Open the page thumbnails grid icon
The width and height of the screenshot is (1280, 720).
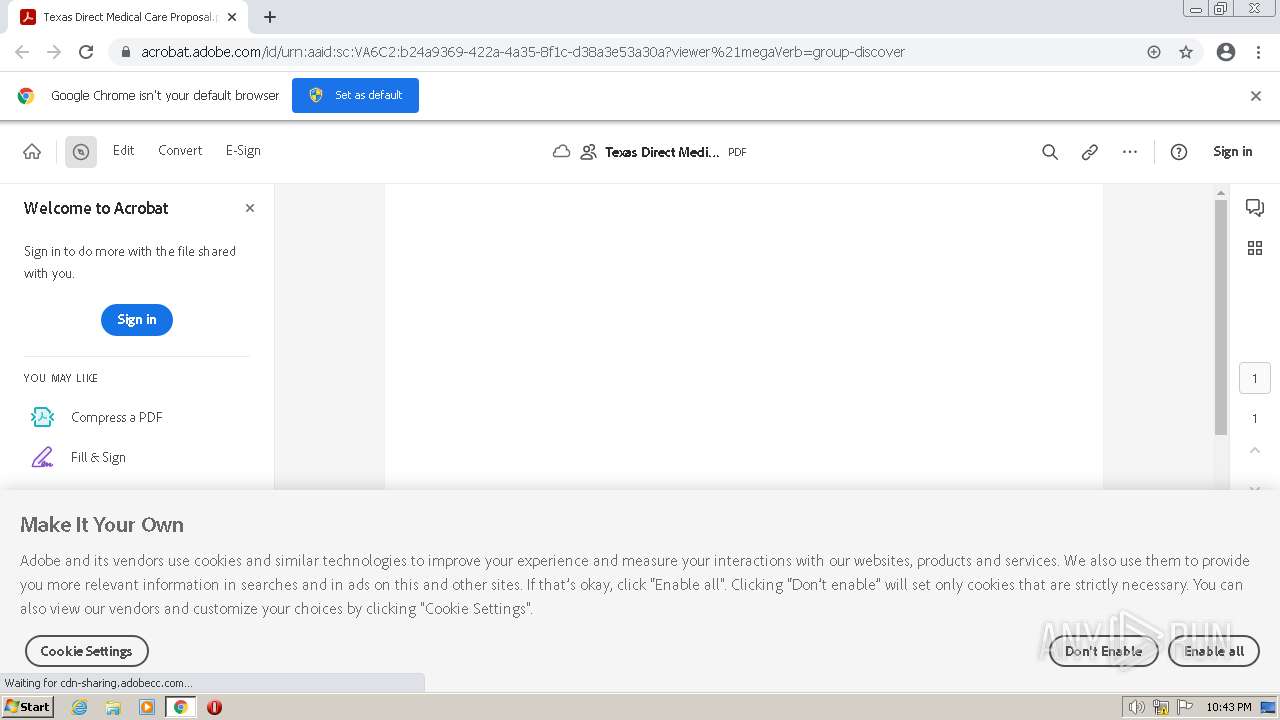[x=1255, y=248]
